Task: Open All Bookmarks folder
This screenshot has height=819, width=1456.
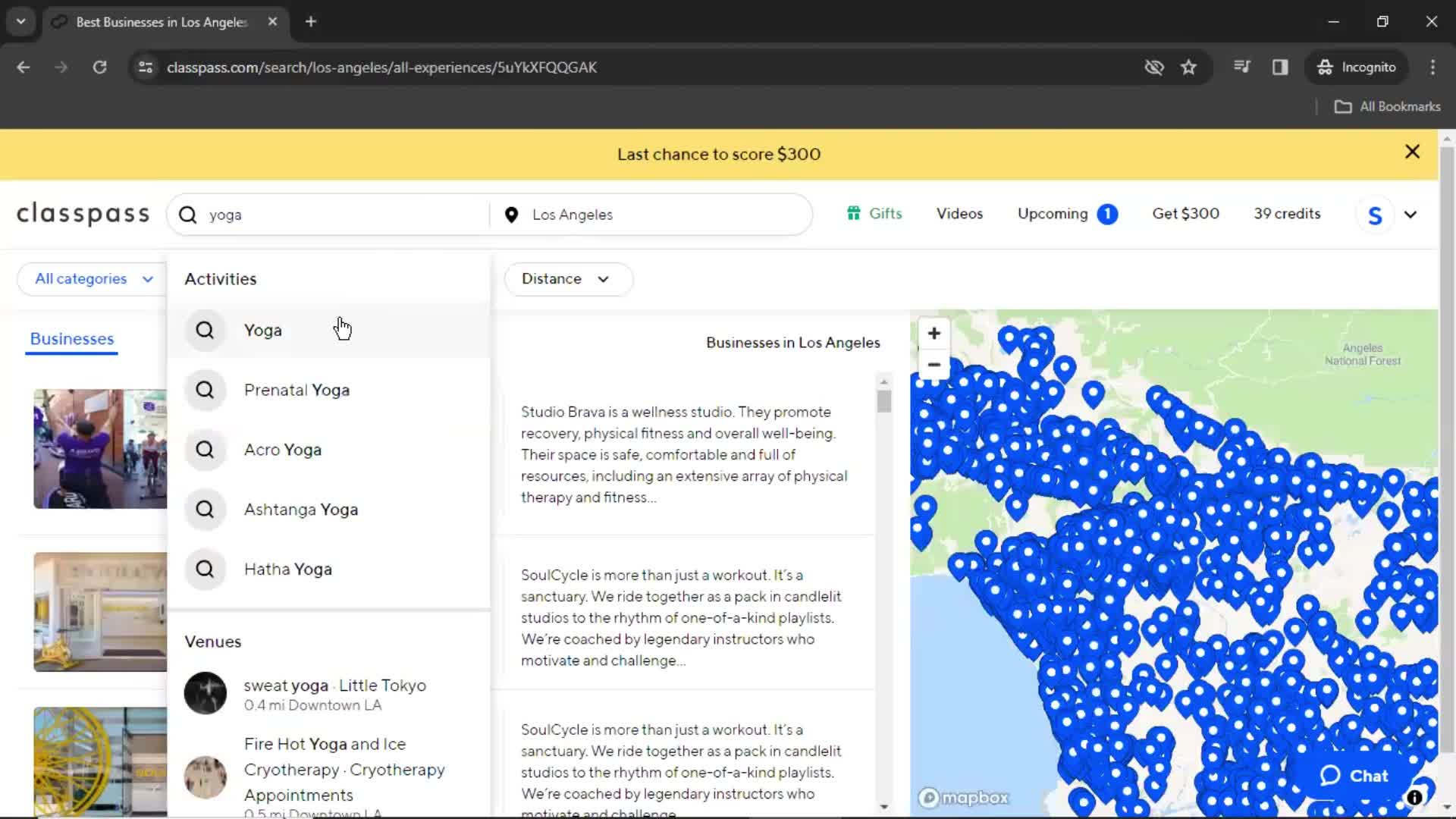Action: click(1387, 107)
